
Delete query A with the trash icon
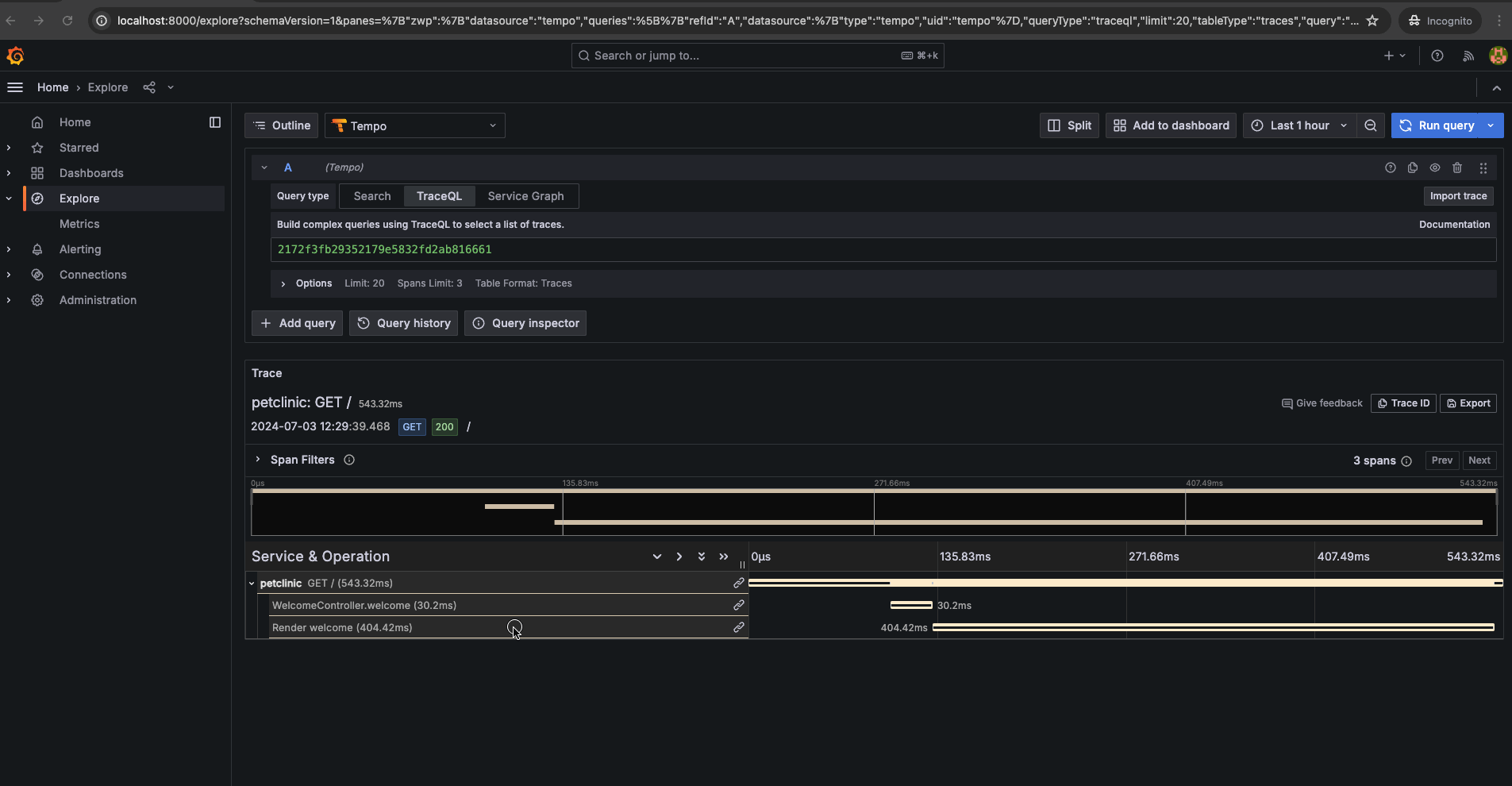[1457, 168]
